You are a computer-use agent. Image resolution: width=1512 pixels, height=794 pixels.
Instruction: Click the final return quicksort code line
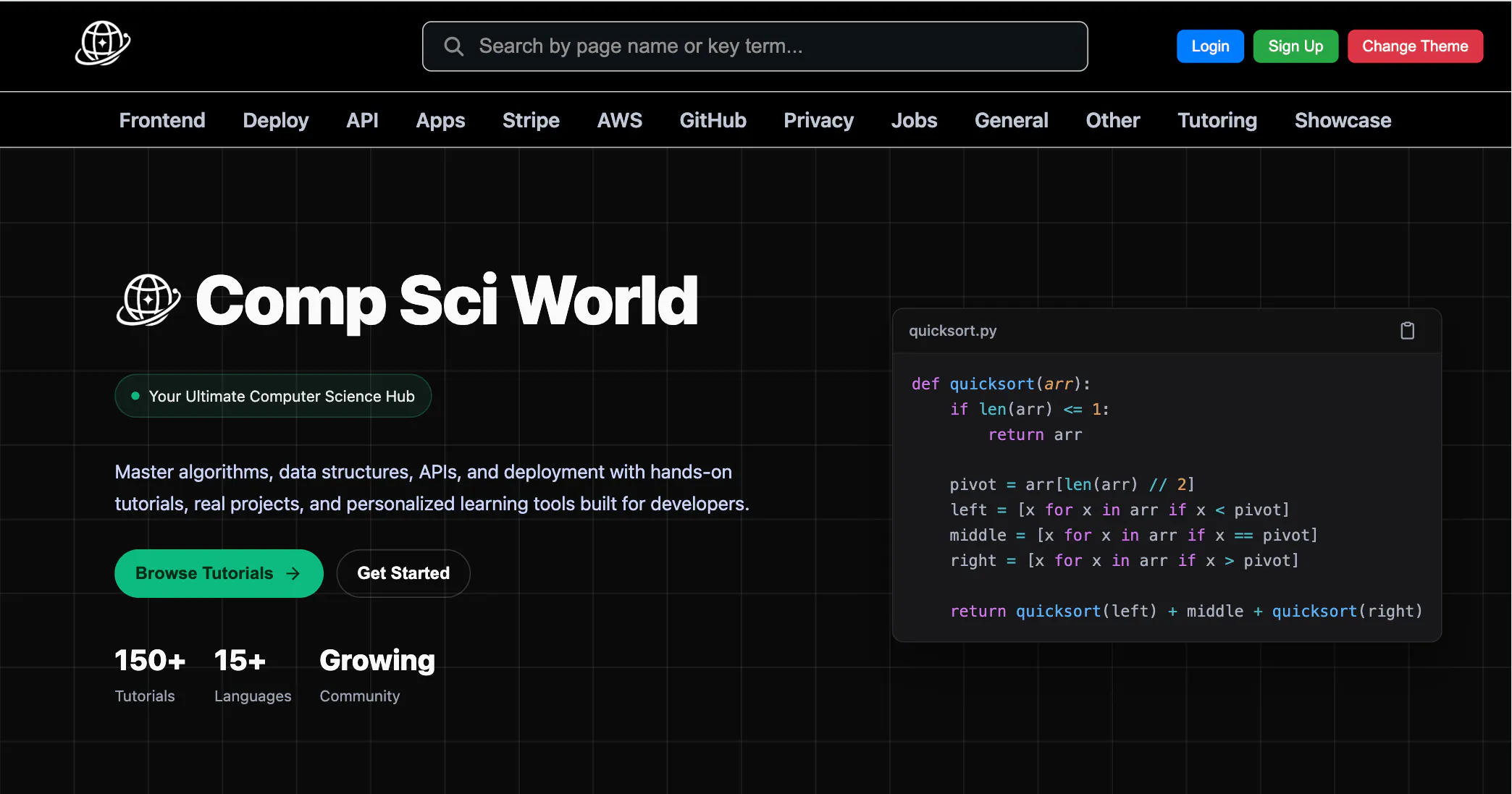[x=1186, y=611]
